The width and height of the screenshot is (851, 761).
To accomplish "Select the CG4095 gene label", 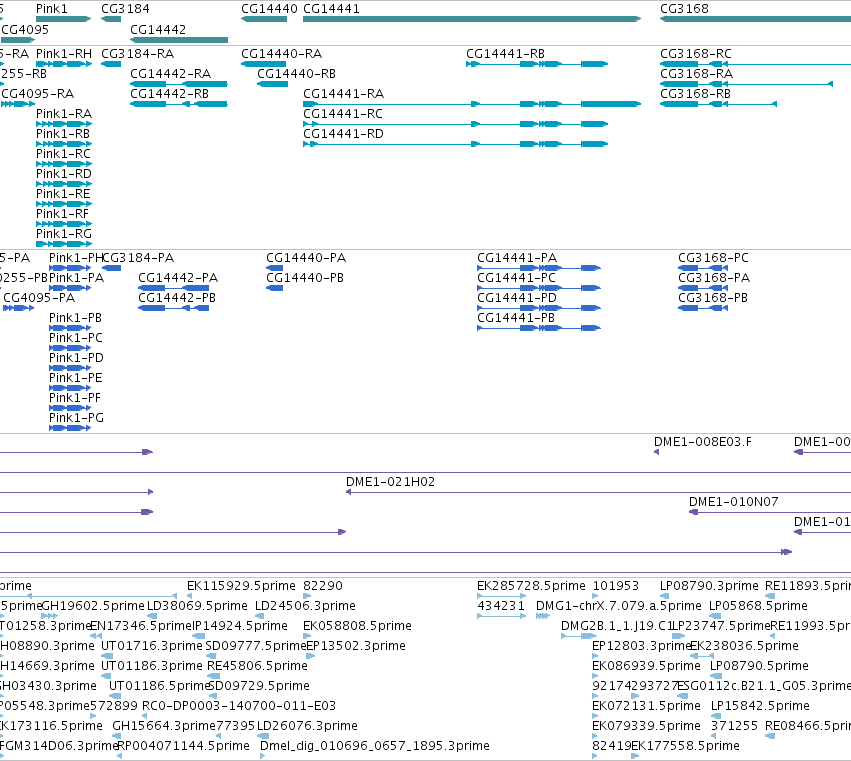I will pos(25,29).
